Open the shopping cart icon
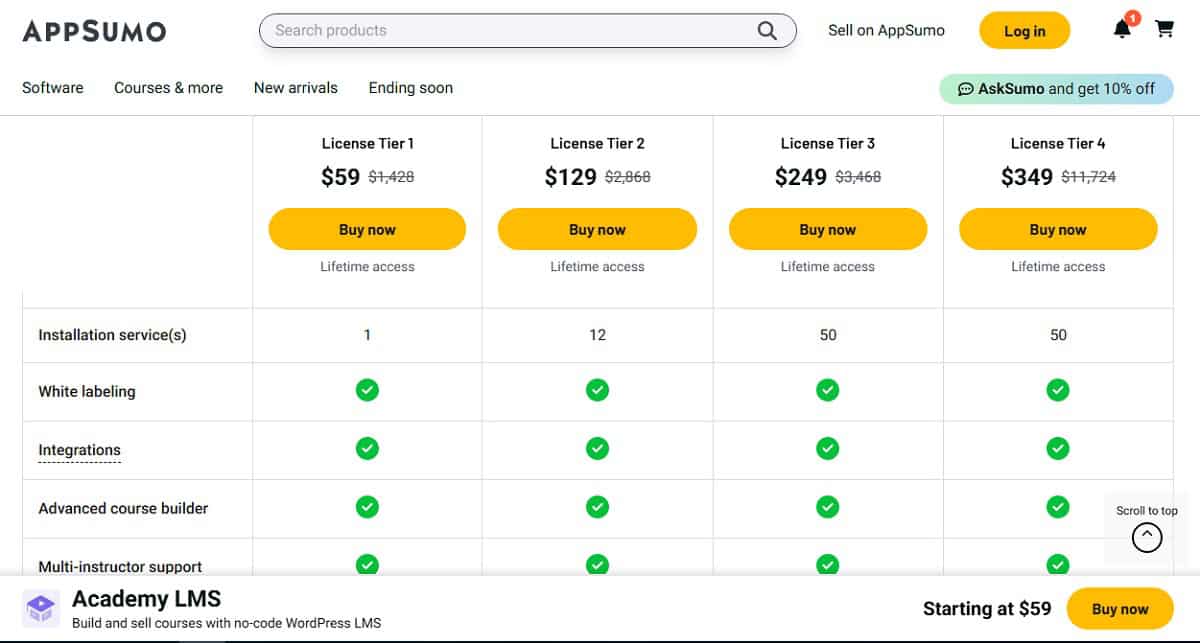Viewport: 1200px width, 643px height. click(1164, 29)
